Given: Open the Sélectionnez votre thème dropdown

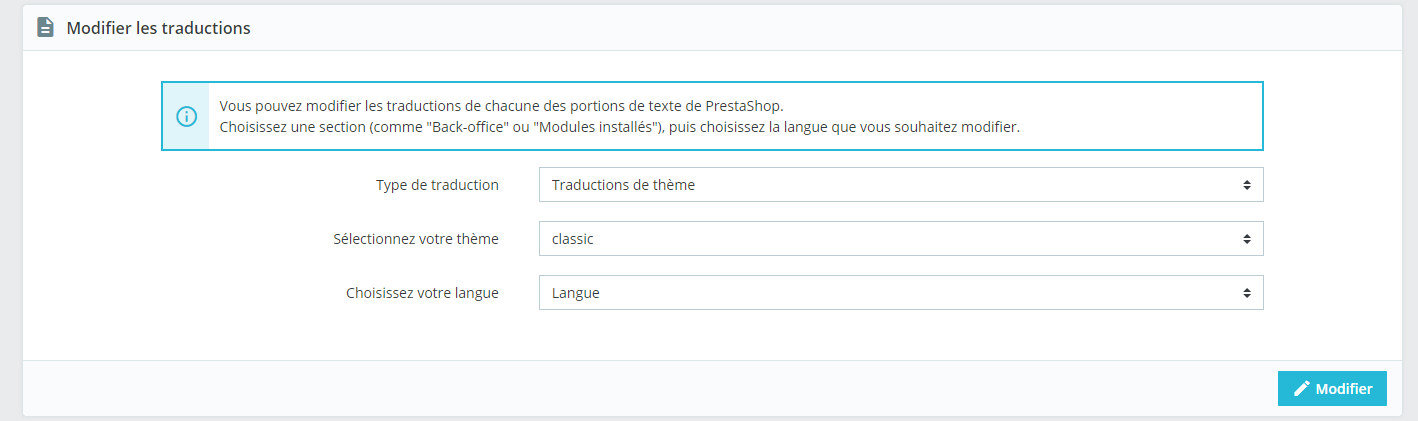Looking at the screenshot, I should (x=901, y=239).
